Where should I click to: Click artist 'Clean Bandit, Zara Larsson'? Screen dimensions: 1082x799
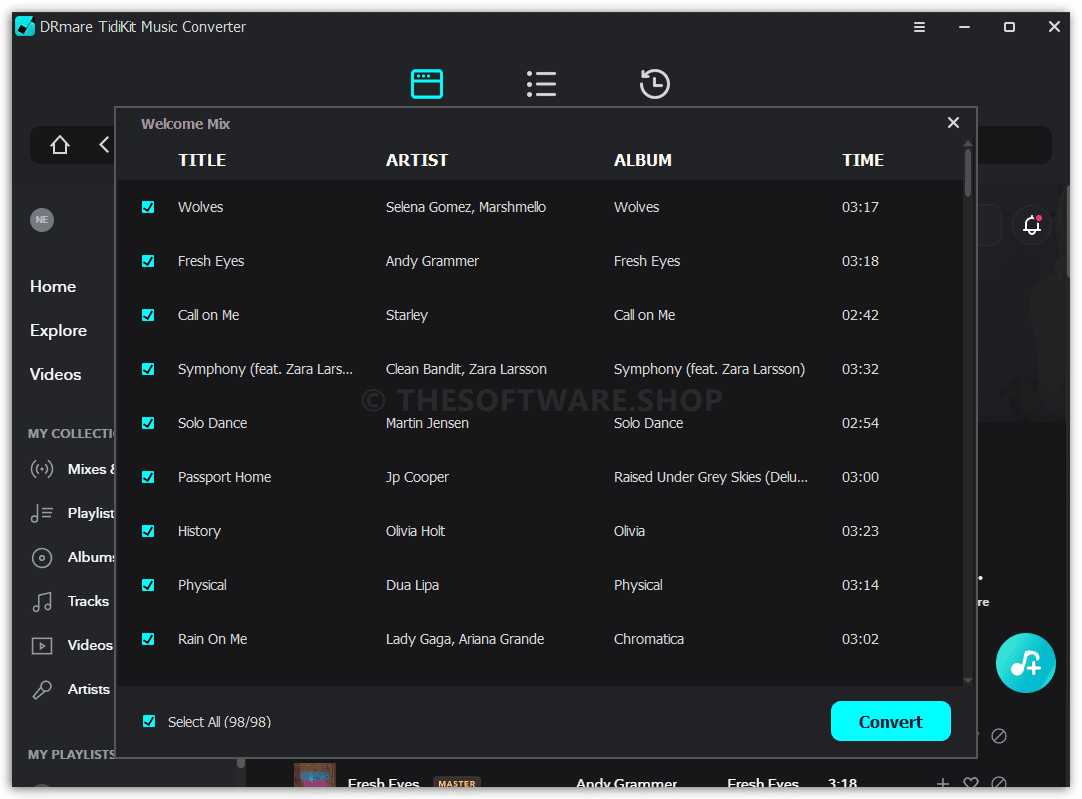pos(466,369)
